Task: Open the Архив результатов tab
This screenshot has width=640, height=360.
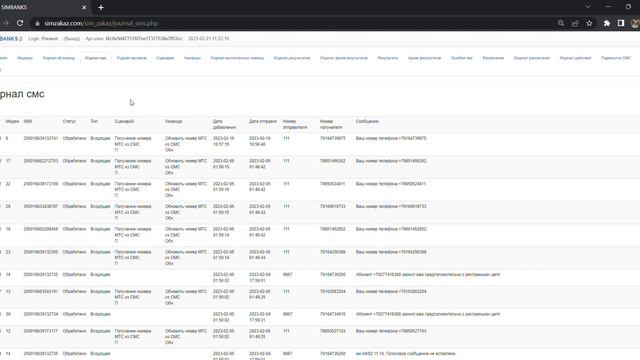Action: [x=424, y=58]
